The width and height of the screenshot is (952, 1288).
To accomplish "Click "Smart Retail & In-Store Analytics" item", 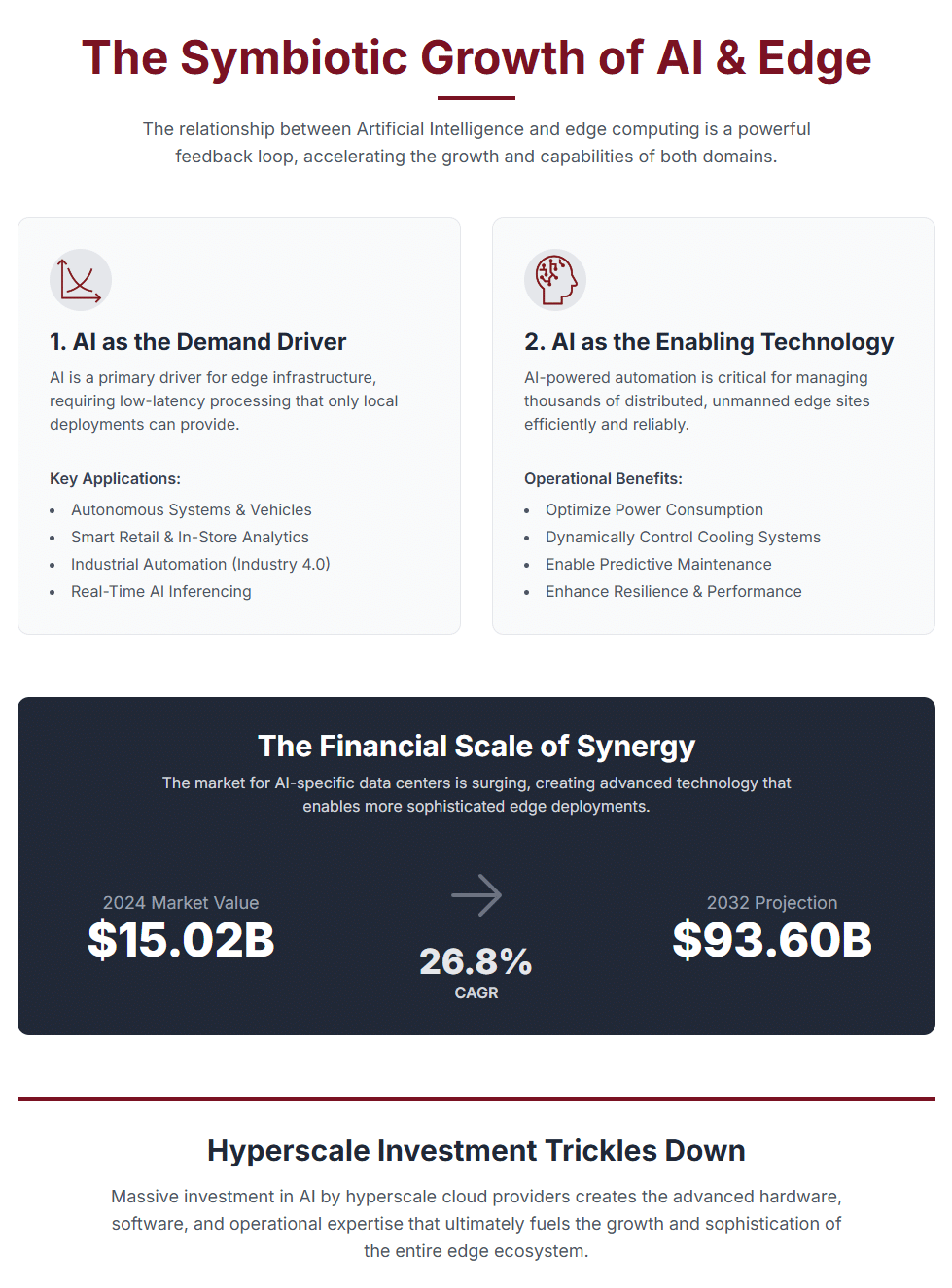I will (x=190, y=537).
